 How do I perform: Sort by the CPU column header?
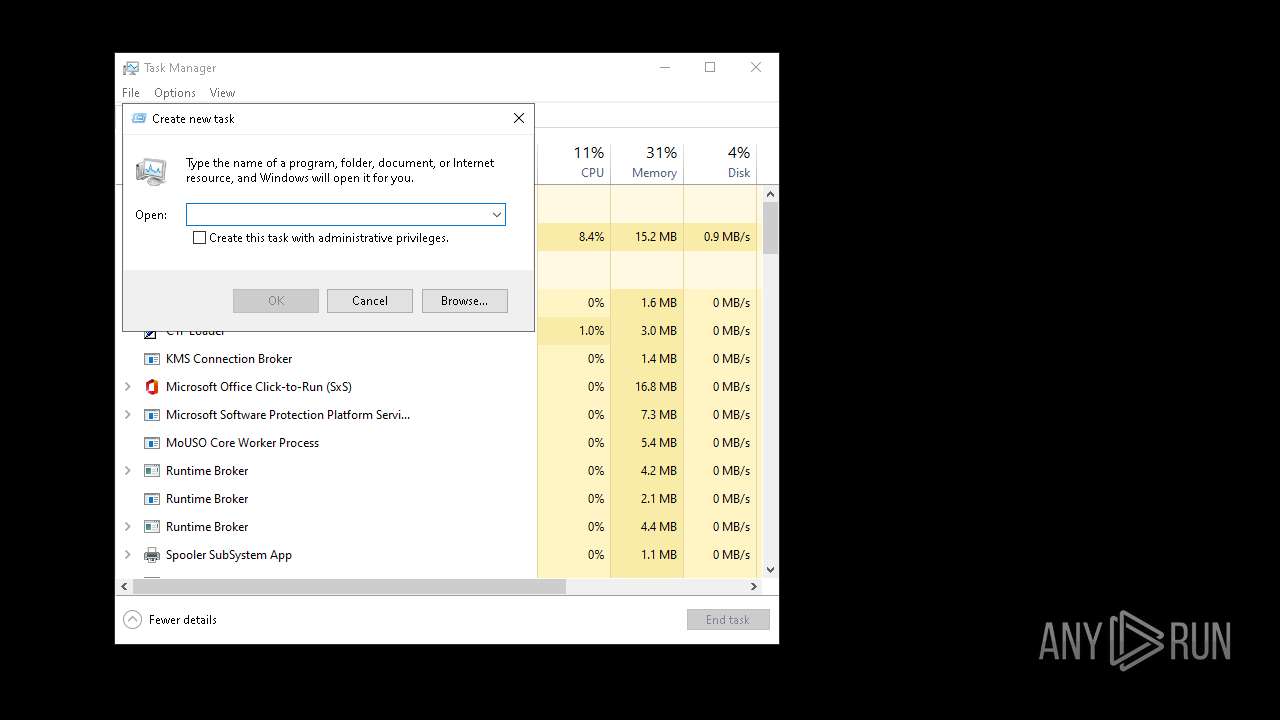[574, 163]
